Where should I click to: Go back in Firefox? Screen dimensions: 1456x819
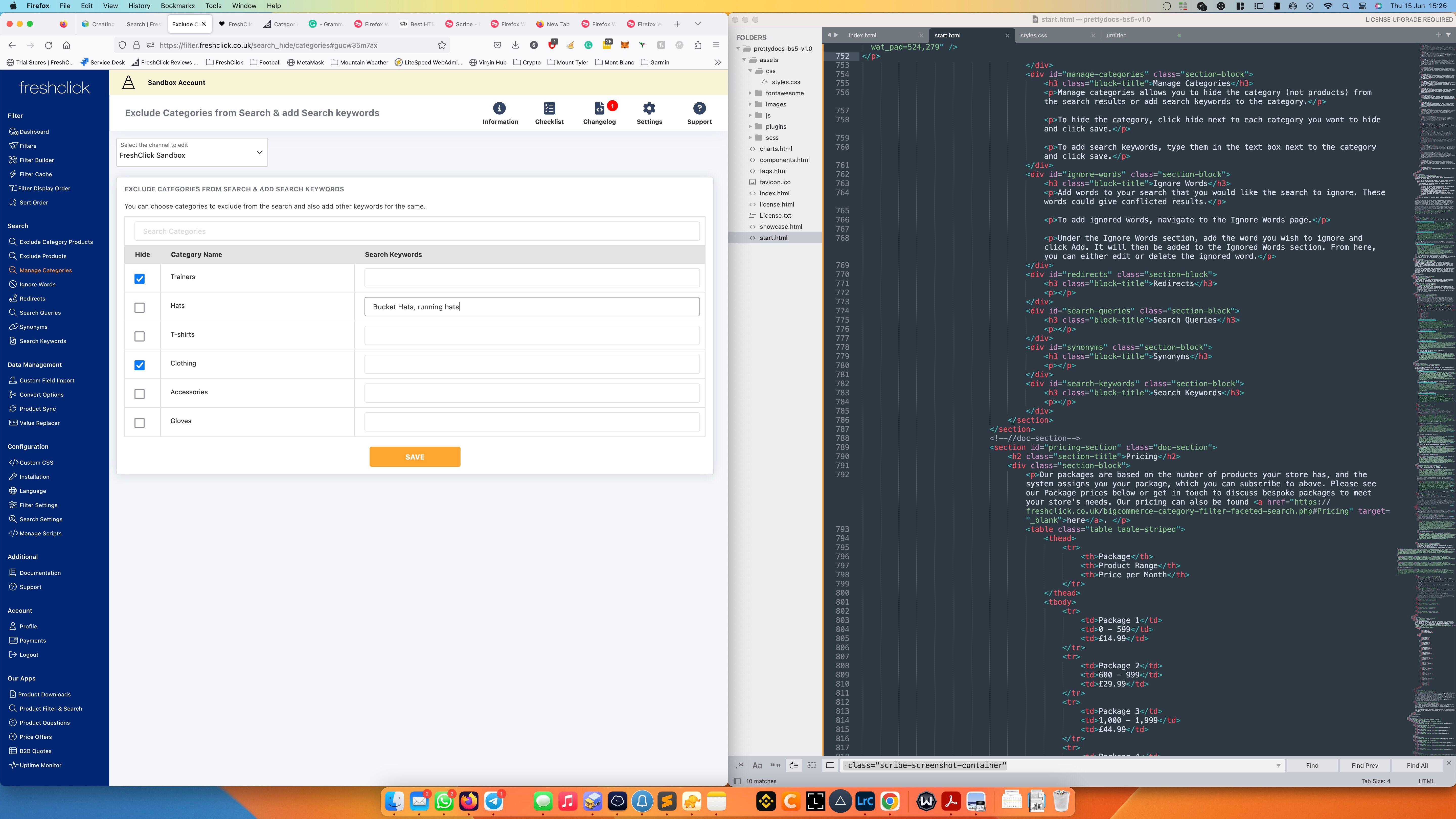pos(12,45)
